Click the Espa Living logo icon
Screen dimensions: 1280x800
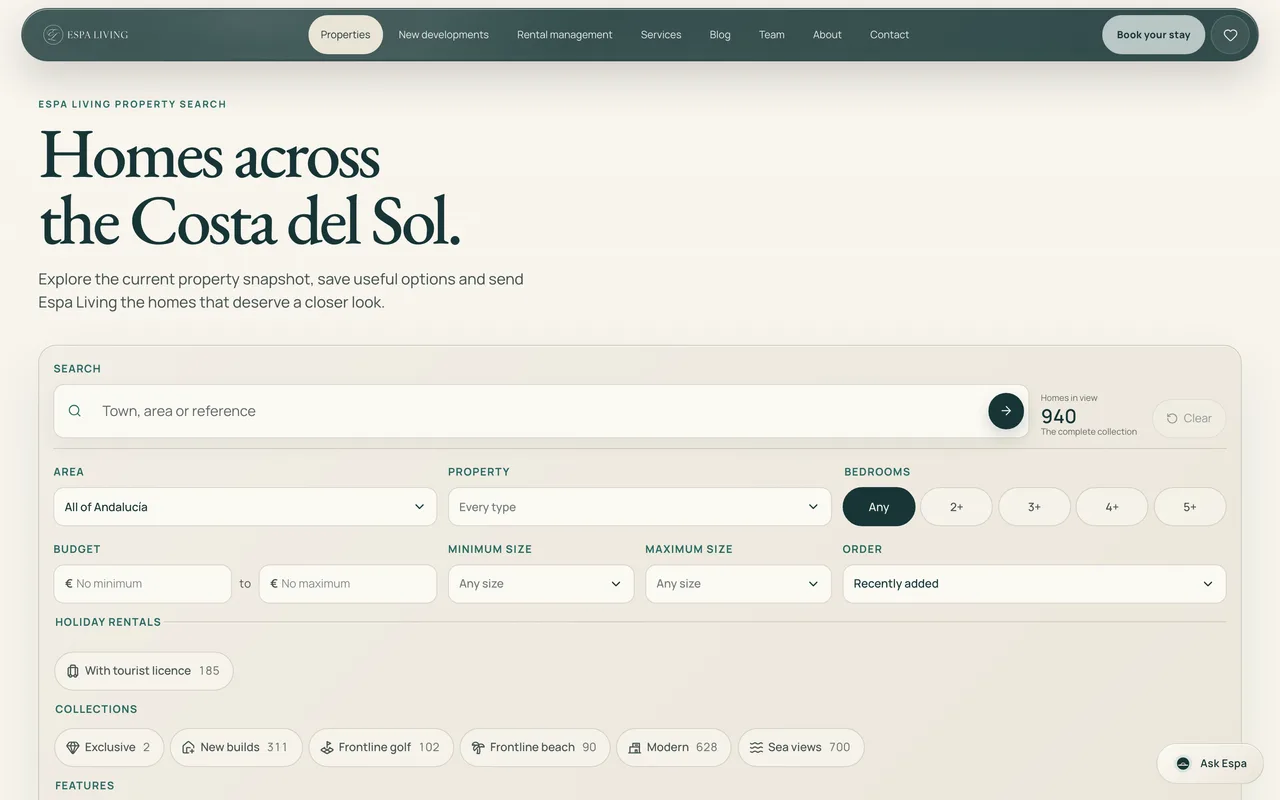(53, 35)
